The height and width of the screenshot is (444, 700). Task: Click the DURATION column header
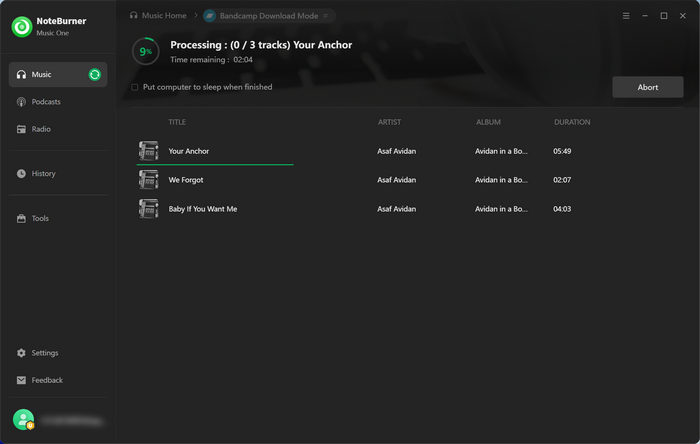tap(572, 122)
